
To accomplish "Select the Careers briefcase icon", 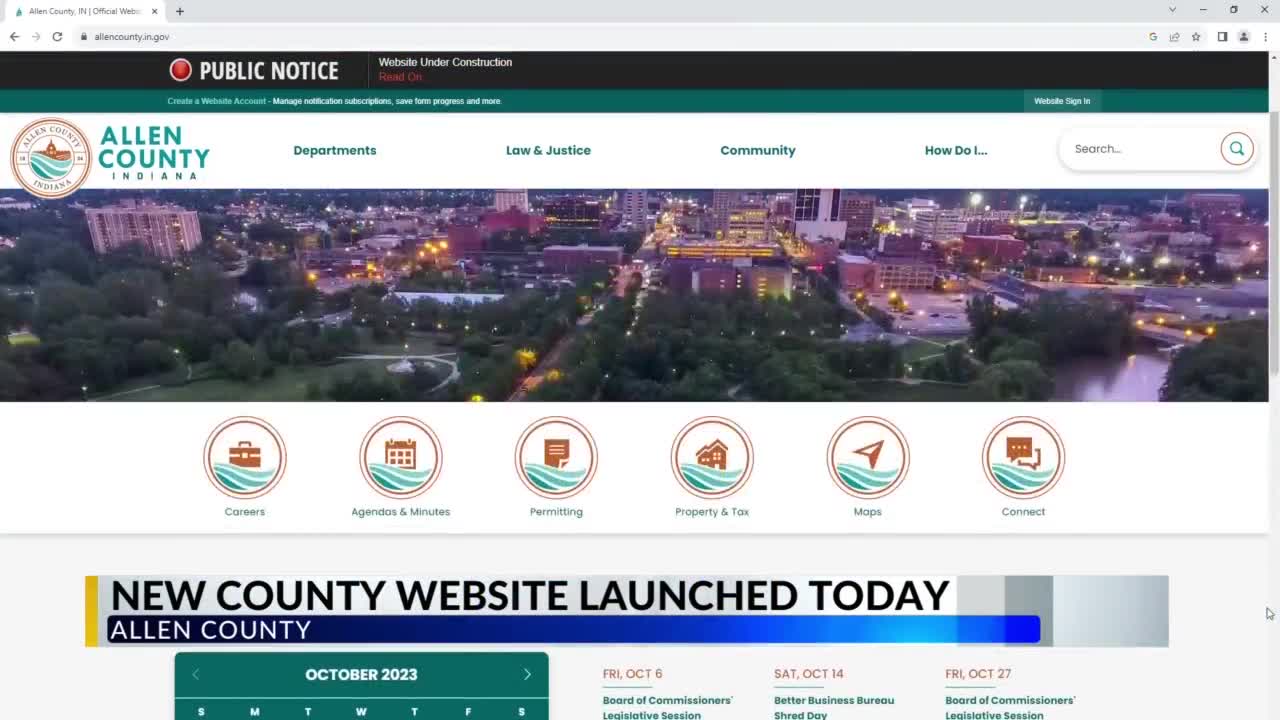I will point(245,457).
